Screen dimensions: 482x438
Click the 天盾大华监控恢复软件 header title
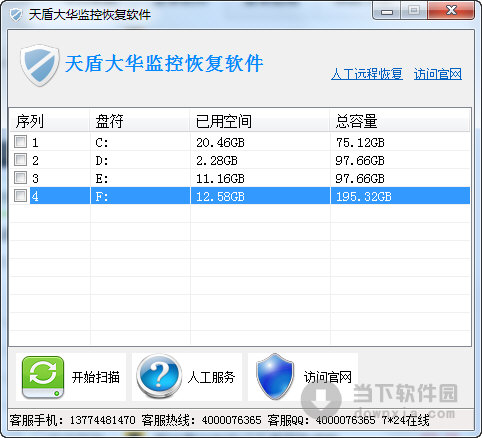(x=164, y=63)
